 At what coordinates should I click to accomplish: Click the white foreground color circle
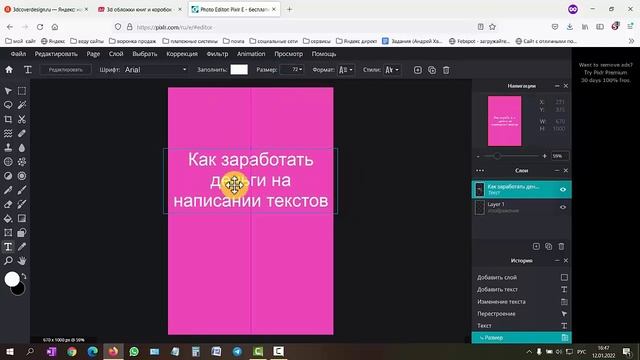coord(12,279)
